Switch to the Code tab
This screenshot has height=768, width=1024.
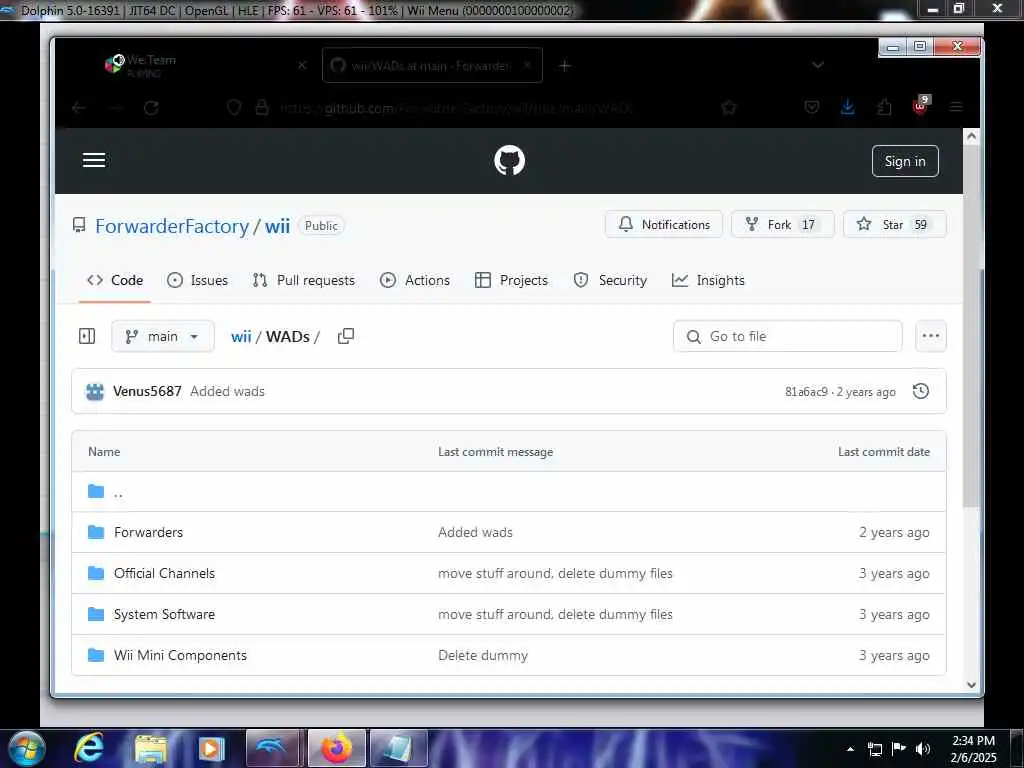coord(115,280)
